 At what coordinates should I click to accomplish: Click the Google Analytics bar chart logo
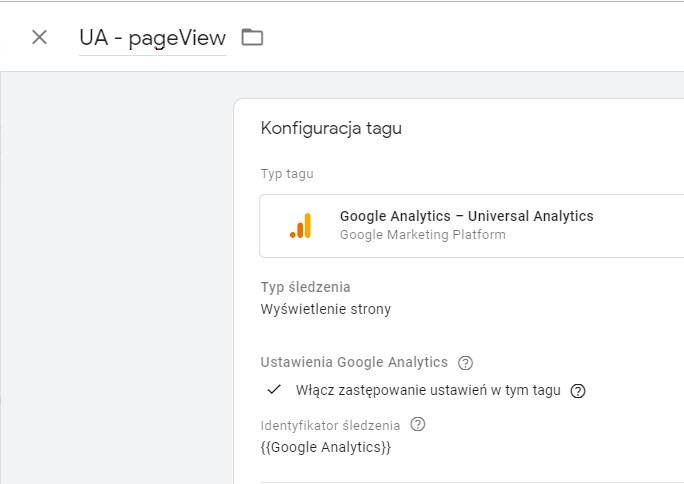pos(301,225)
